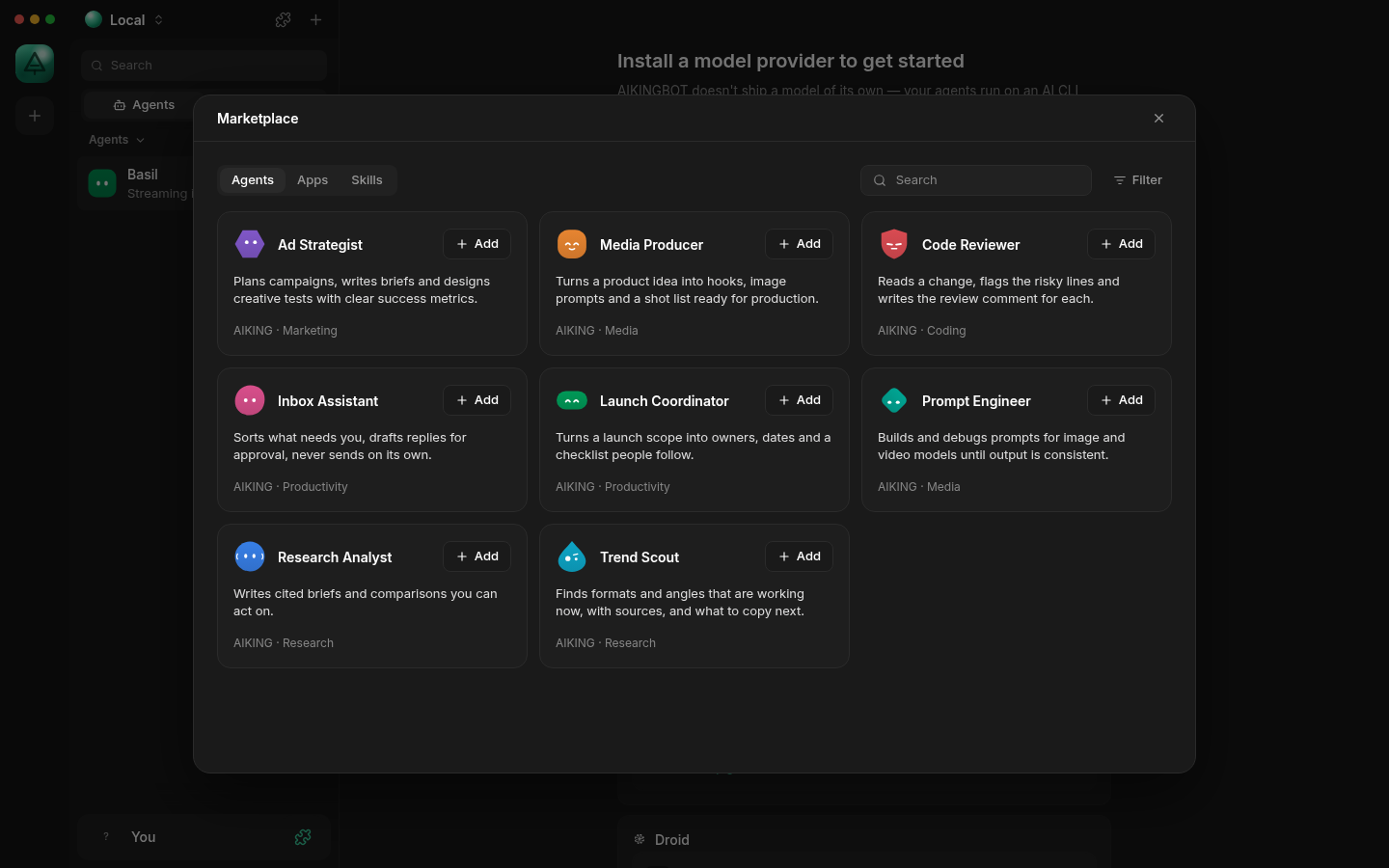Open the Filter options in Marketplace
Image resolution: width=1389 pixels, height=868 pixels.
(x=1138, y=180)
